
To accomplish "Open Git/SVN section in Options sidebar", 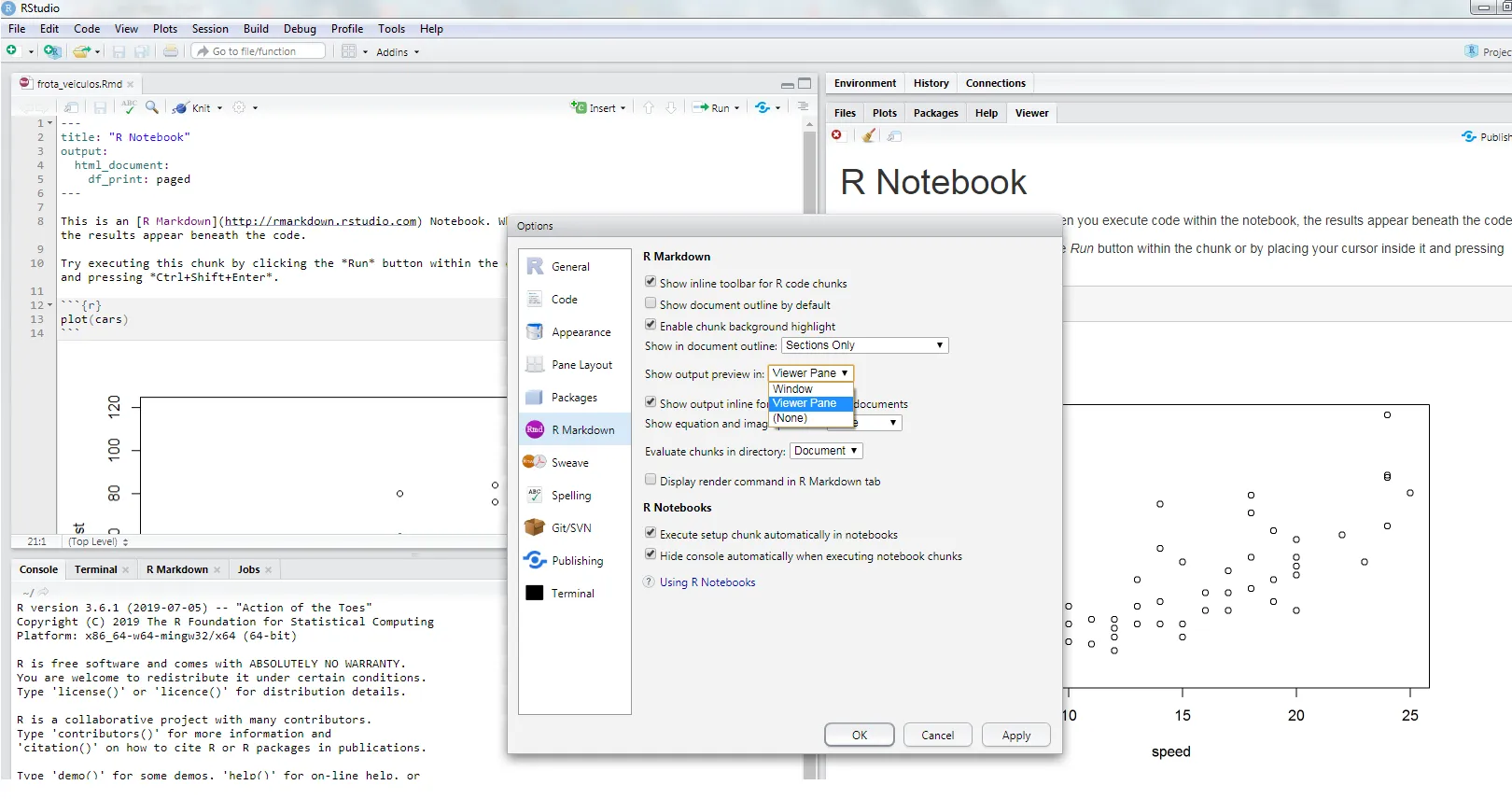I will [x=574, y=527].
